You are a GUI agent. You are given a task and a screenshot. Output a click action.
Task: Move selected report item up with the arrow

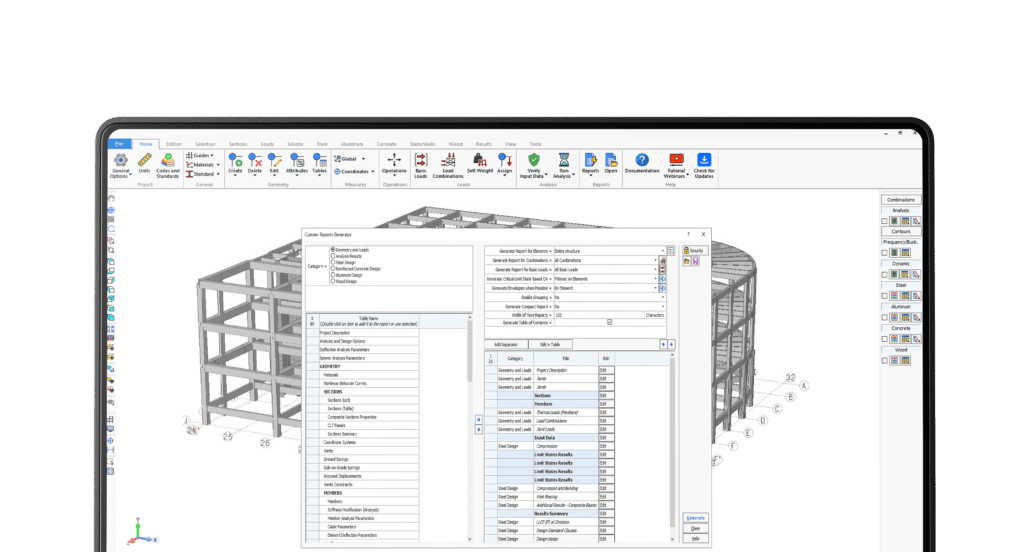pyautogui.click(x=664, y=344)
